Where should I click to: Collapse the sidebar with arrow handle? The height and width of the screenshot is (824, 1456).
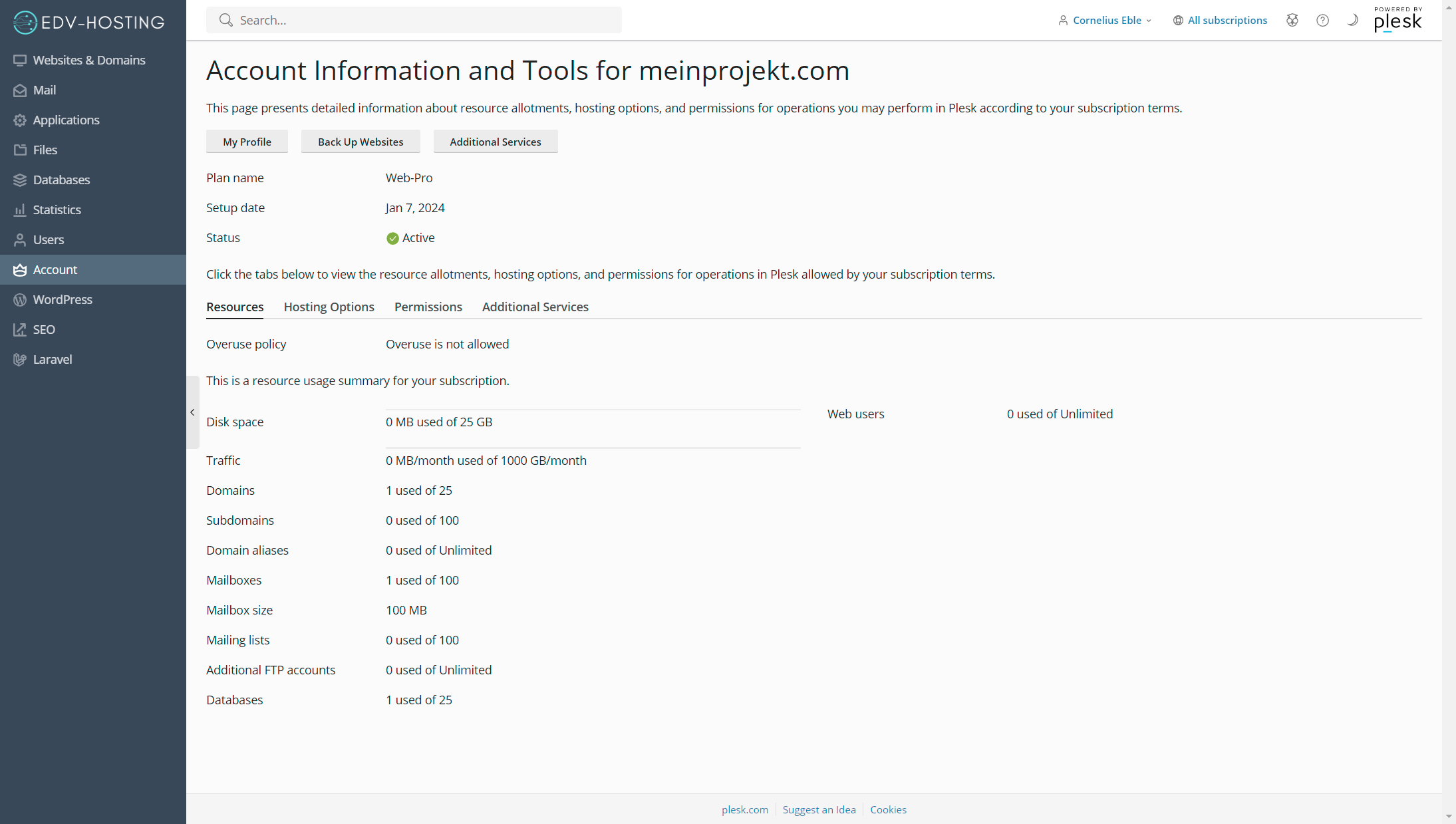[x=192, y=412]
